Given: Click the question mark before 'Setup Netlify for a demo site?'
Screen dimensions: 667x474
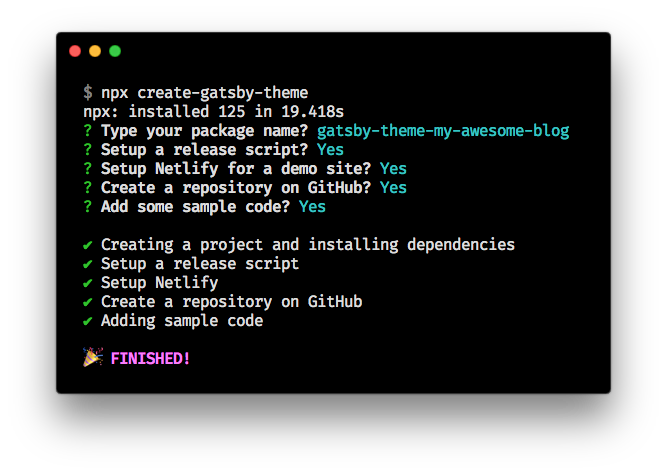Looking at the screenshot, I should (88, 168).
